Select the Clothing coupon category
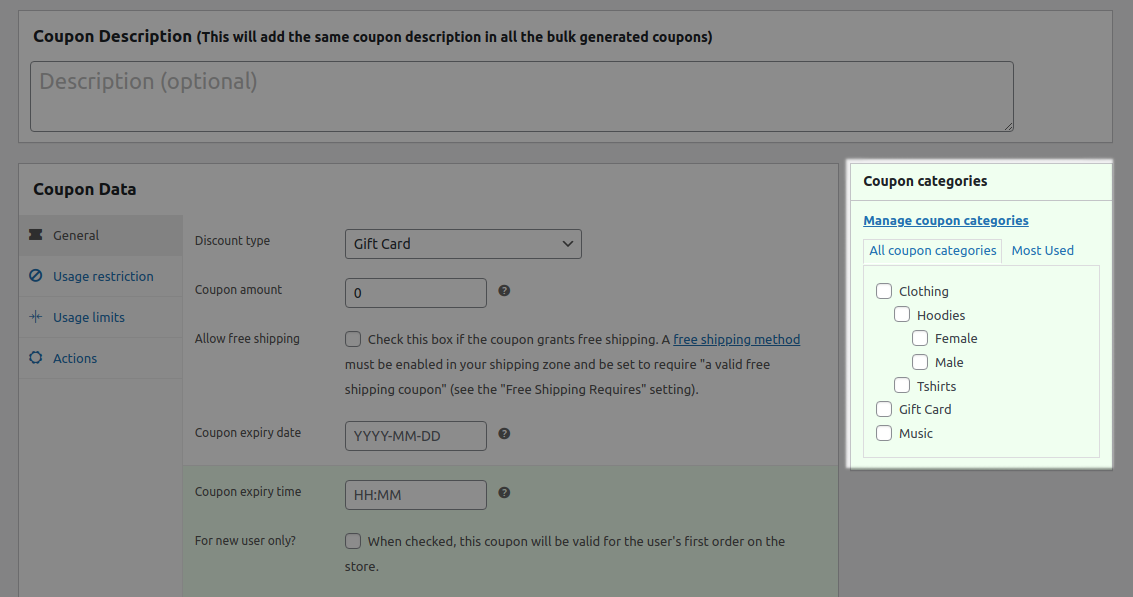This screenshot has height=597, width=1133. coord(883,290)
